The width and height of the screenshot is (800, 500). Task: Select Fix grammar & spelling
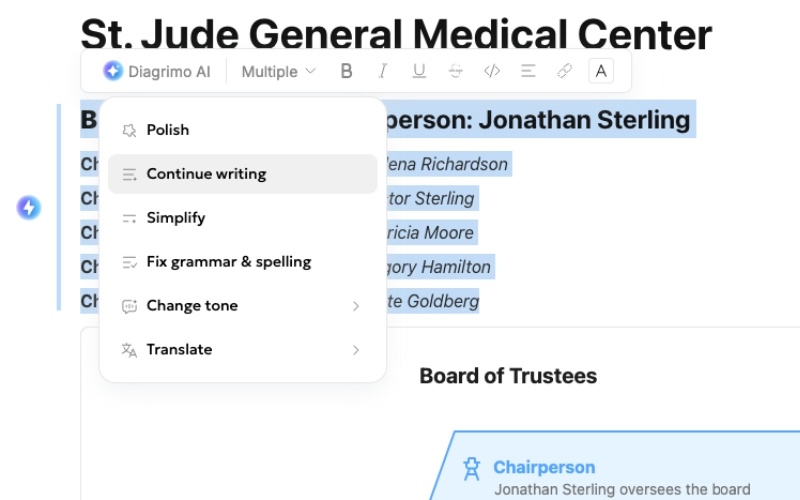point(228,262)
